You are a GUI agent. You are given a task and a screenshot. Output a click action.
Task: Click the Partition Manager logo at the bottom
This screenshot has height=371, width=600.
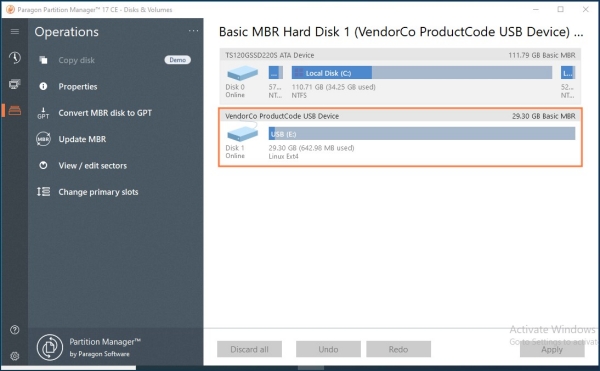[50, 348]
